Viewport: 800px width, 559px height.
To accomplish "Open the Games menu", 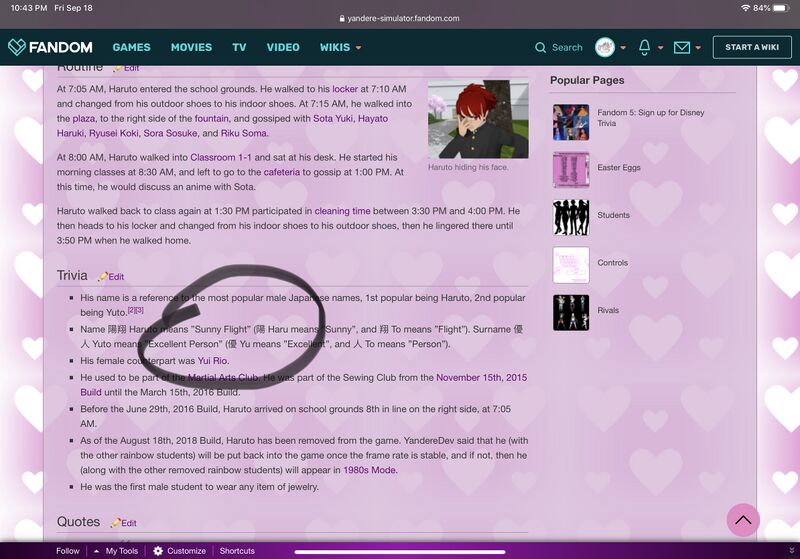I will (131, 47).
